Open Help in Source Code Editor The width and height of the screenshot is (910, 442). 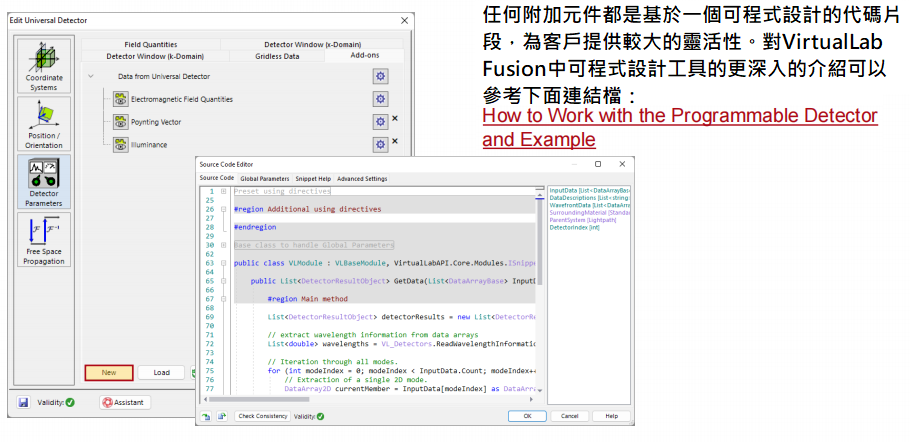612,416
